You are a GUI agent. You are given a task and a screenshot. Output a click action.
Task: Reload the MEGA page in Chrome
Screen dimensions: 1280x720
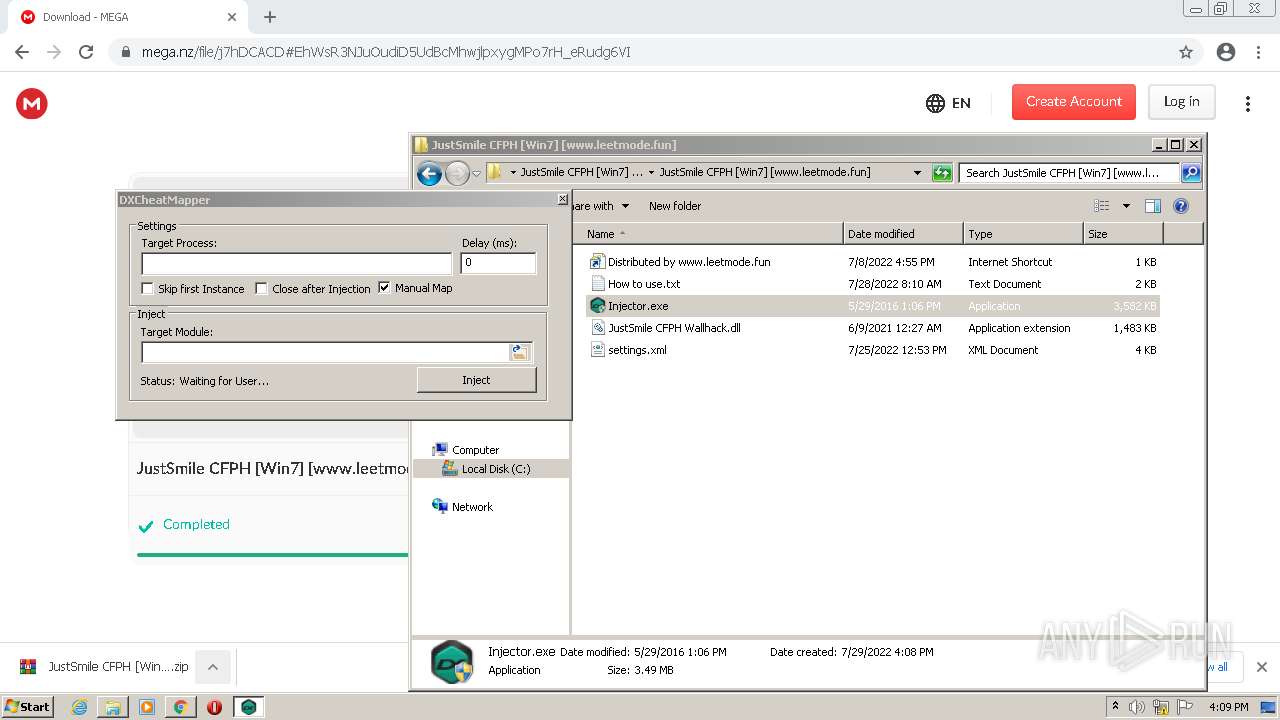click(86, 52)
